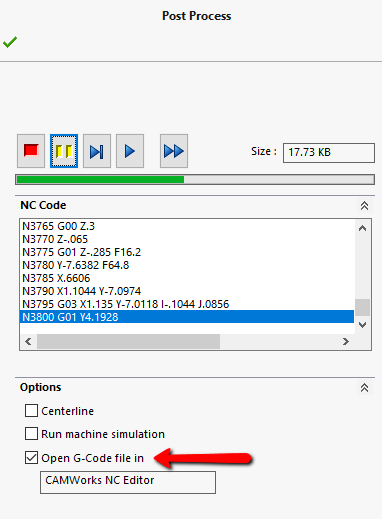
Task: Collapse the Options section
Action: (364, 387)
